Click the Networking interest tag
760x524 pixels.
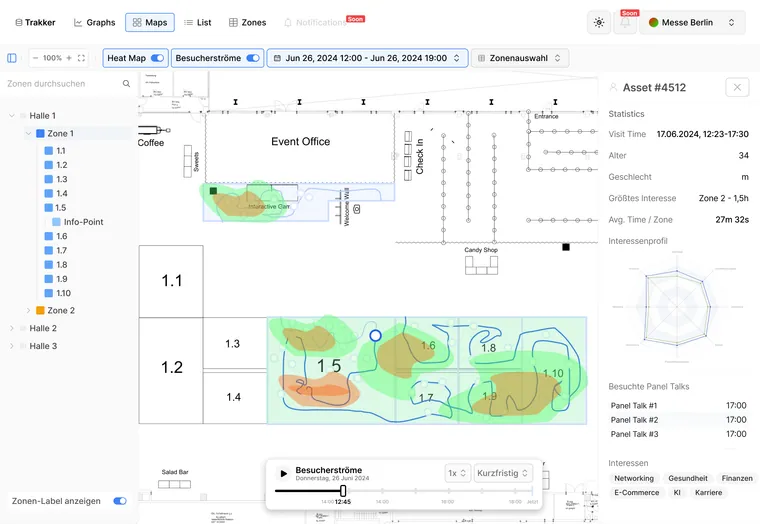633,478
